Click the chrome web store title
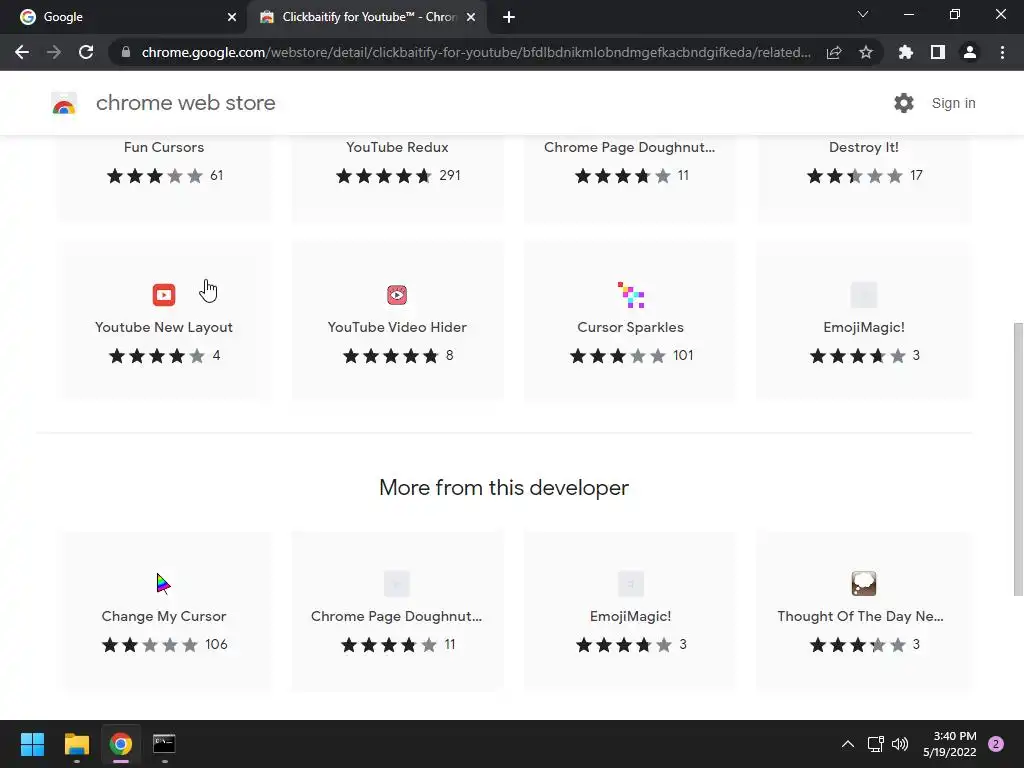1024x768 pixels. 185,103
